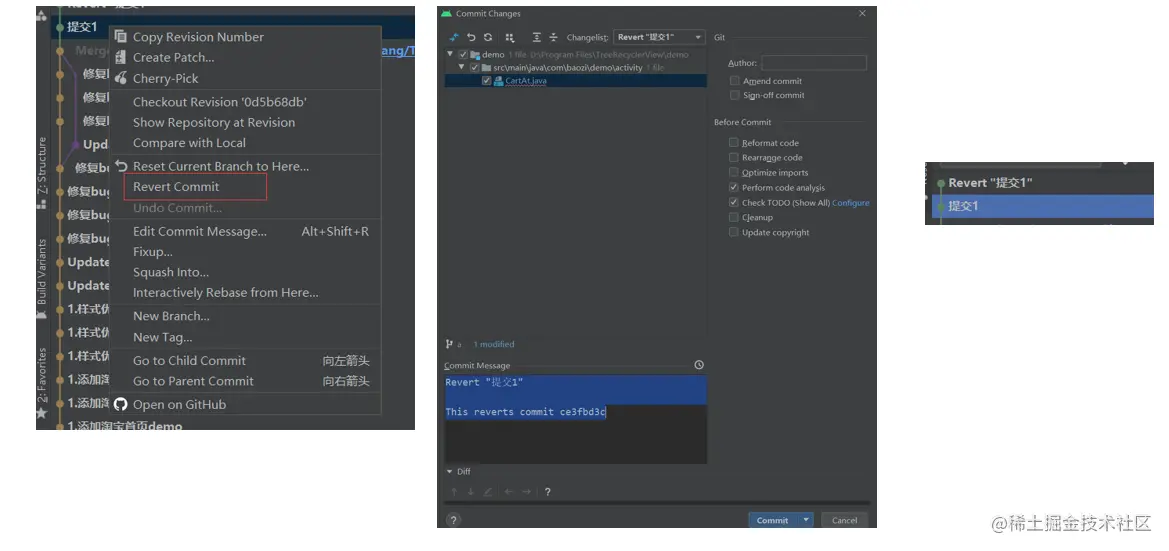Click the 1 modified link
1169x551 pixels.
click(494, 344)
